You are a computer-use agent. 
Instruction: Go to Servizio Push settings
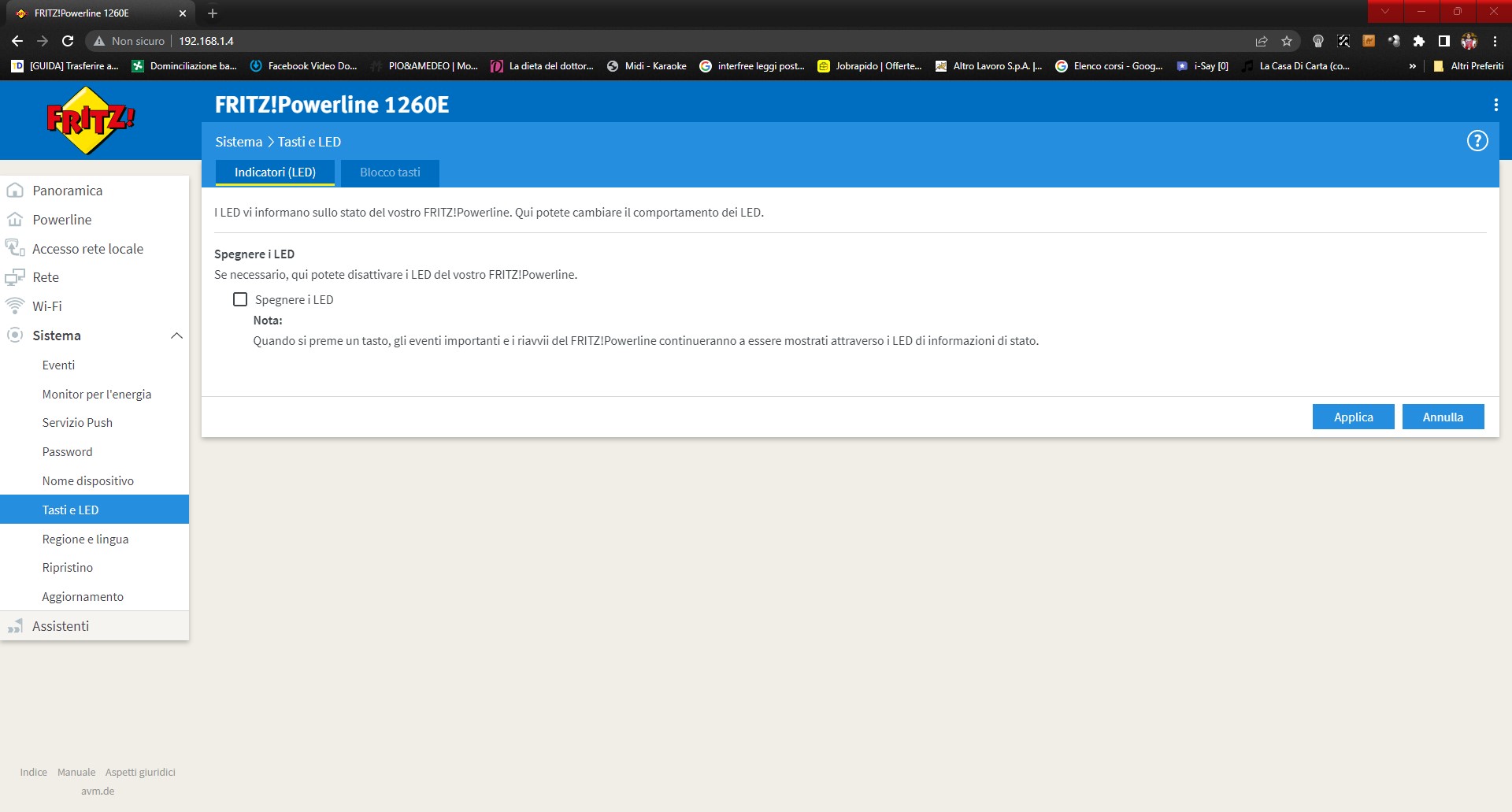(x=77, y=423)
